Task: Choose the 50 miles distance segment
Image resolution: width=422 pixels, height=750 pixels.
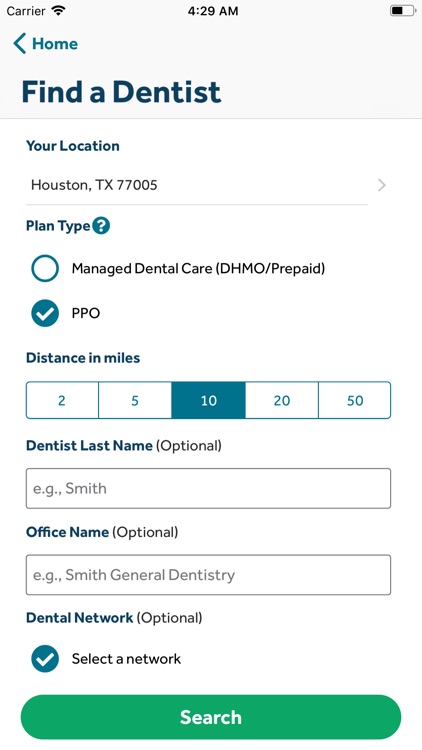Action: [x=355, y=400]
